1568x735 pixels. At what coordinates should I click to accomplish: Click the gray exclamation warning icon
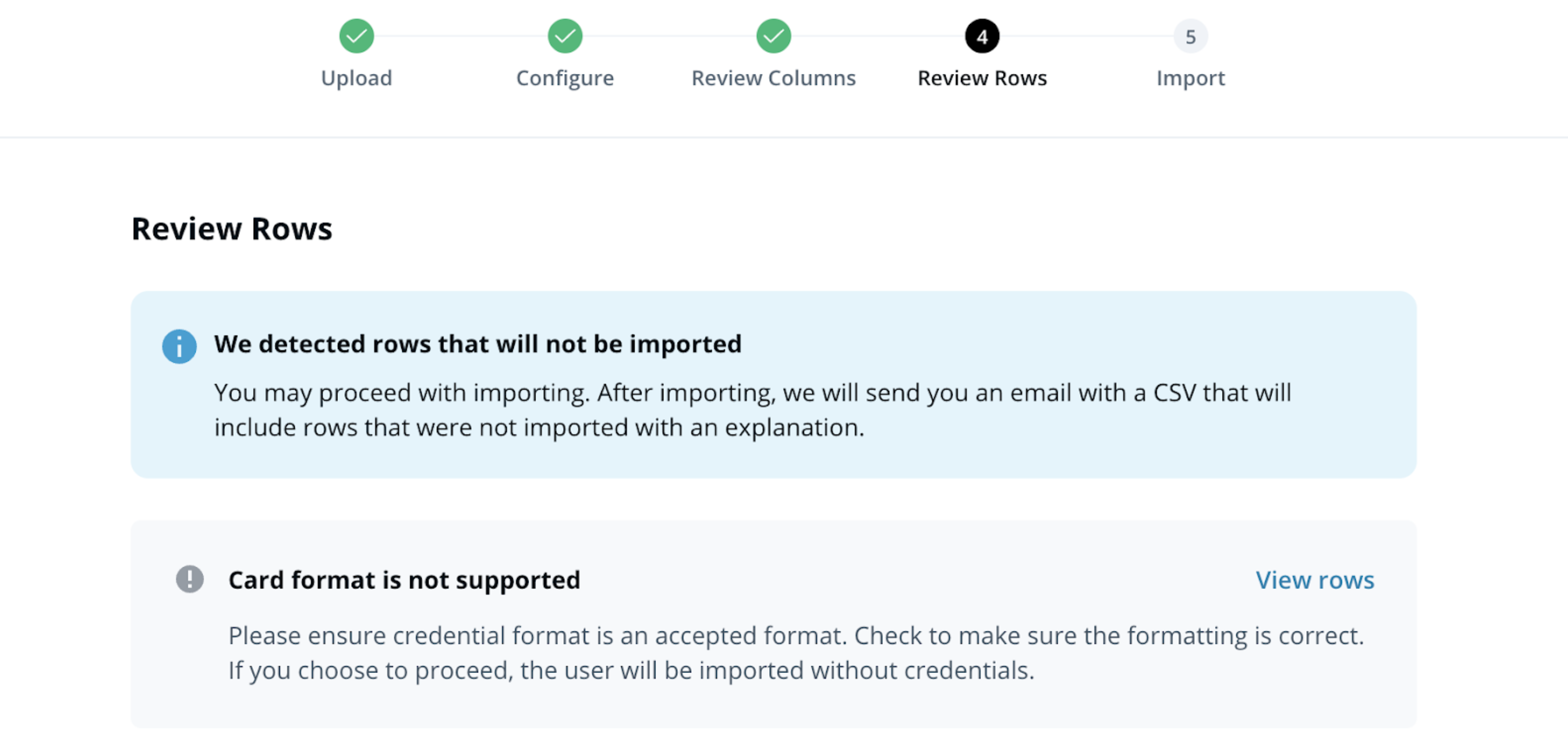click(190, 579)
